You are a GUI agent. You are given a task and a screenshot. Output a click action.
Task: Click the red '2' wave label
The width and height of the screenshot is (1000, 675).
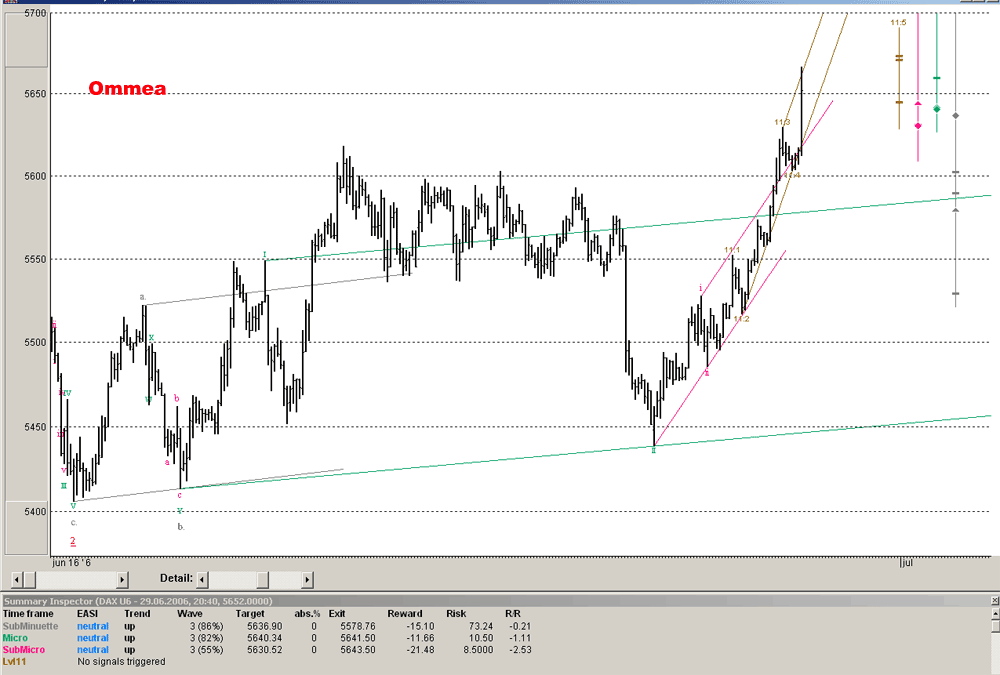coord(73,541)
